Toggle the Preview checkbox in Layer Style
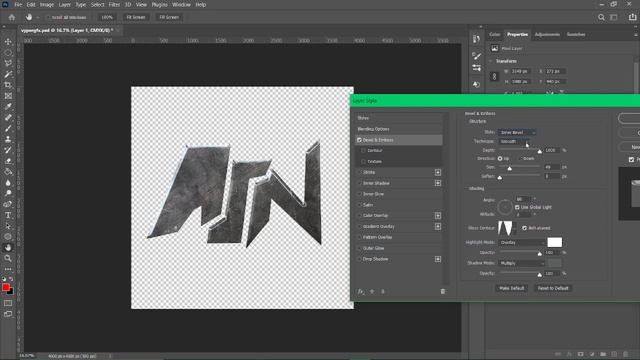640x360 pixels. point(631,159)
